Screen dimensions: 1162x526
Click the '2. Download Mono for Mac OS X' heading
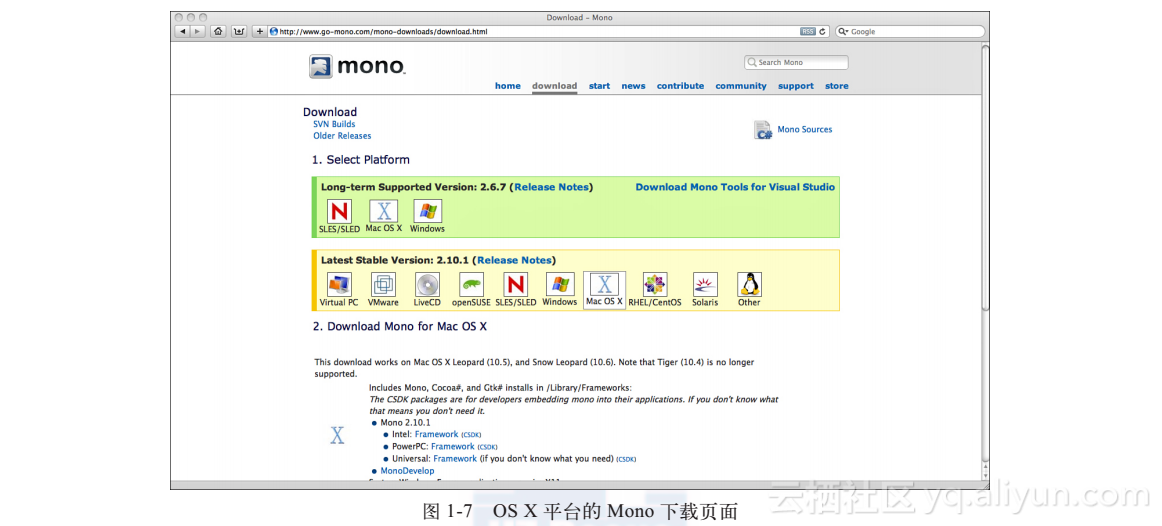click(x=399, y=327)
